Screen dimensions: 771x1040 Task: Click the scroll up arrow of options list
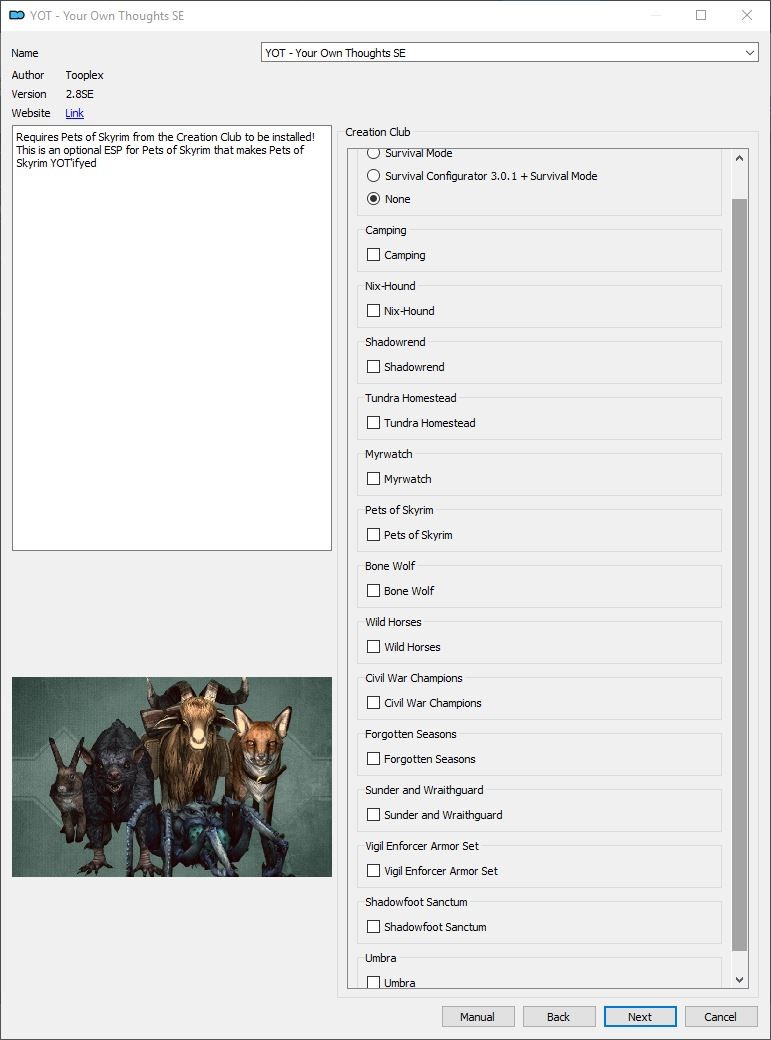(739, 159)
